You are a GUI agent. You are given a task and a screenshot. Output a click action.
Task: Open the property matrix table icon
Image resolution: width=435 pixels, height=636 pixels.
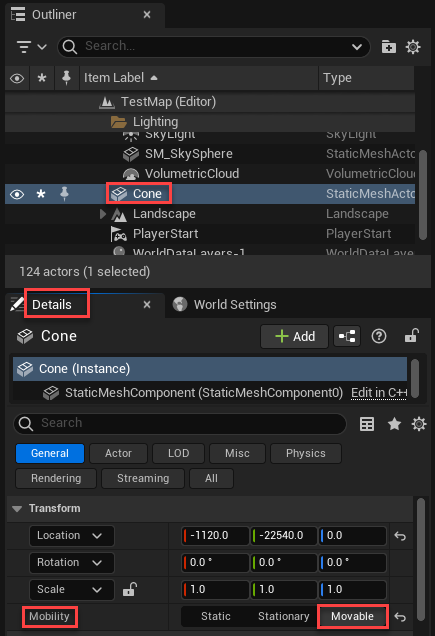(367, 424)
